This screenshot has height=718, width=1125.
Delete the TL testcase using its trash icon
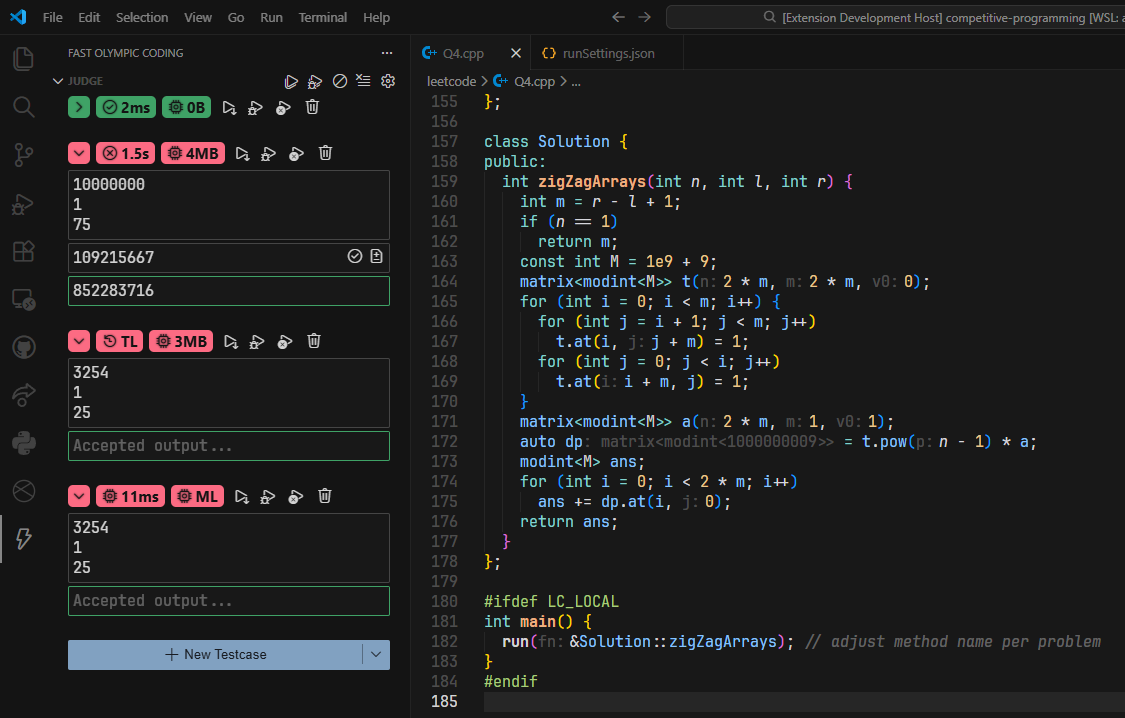314,340
